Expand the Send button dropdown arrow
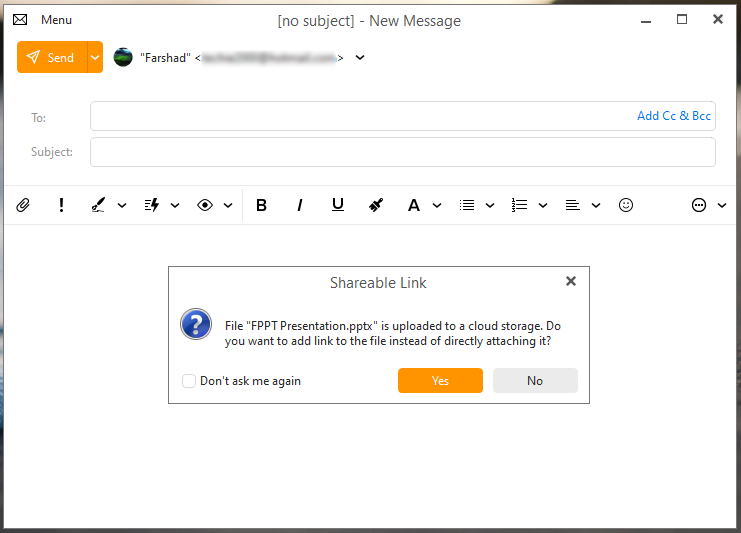 [95, 57]
